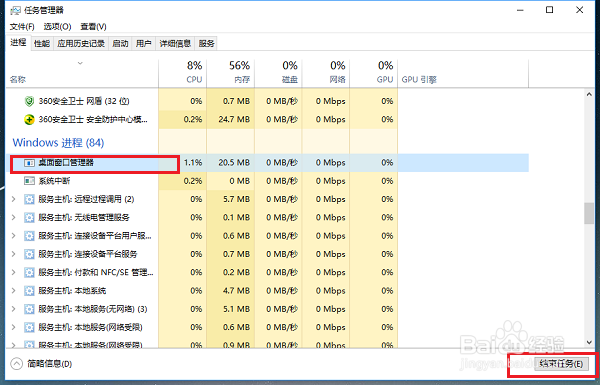Viewport: 600px width, 385px height.
Task: Click the scroll-up arrow of the process list
Action: click(589, 95)
